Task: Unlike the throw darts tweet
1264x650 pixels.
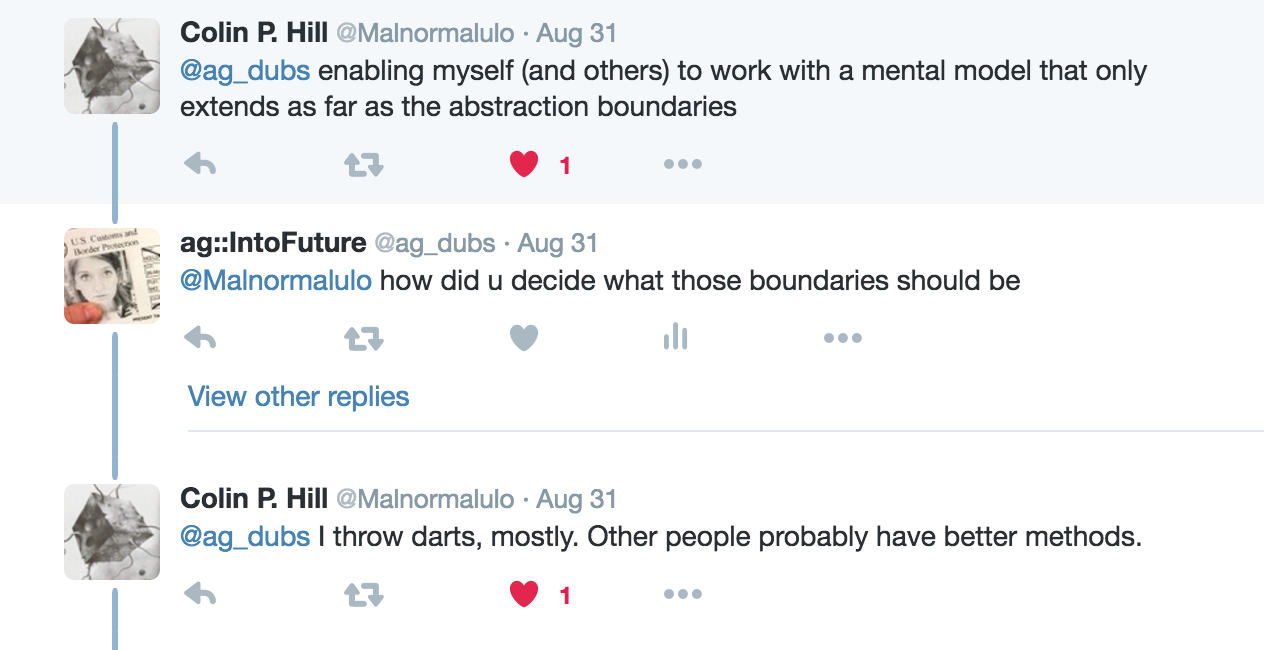Action: pyautogui.click(x=524, y=595)
